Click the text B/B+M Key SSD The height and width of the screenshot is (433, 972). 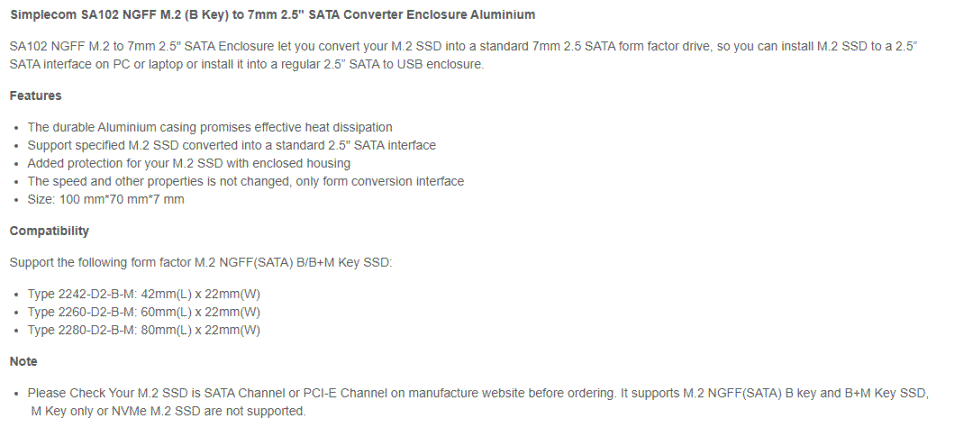pyautogui.click(x=345, y=263)
